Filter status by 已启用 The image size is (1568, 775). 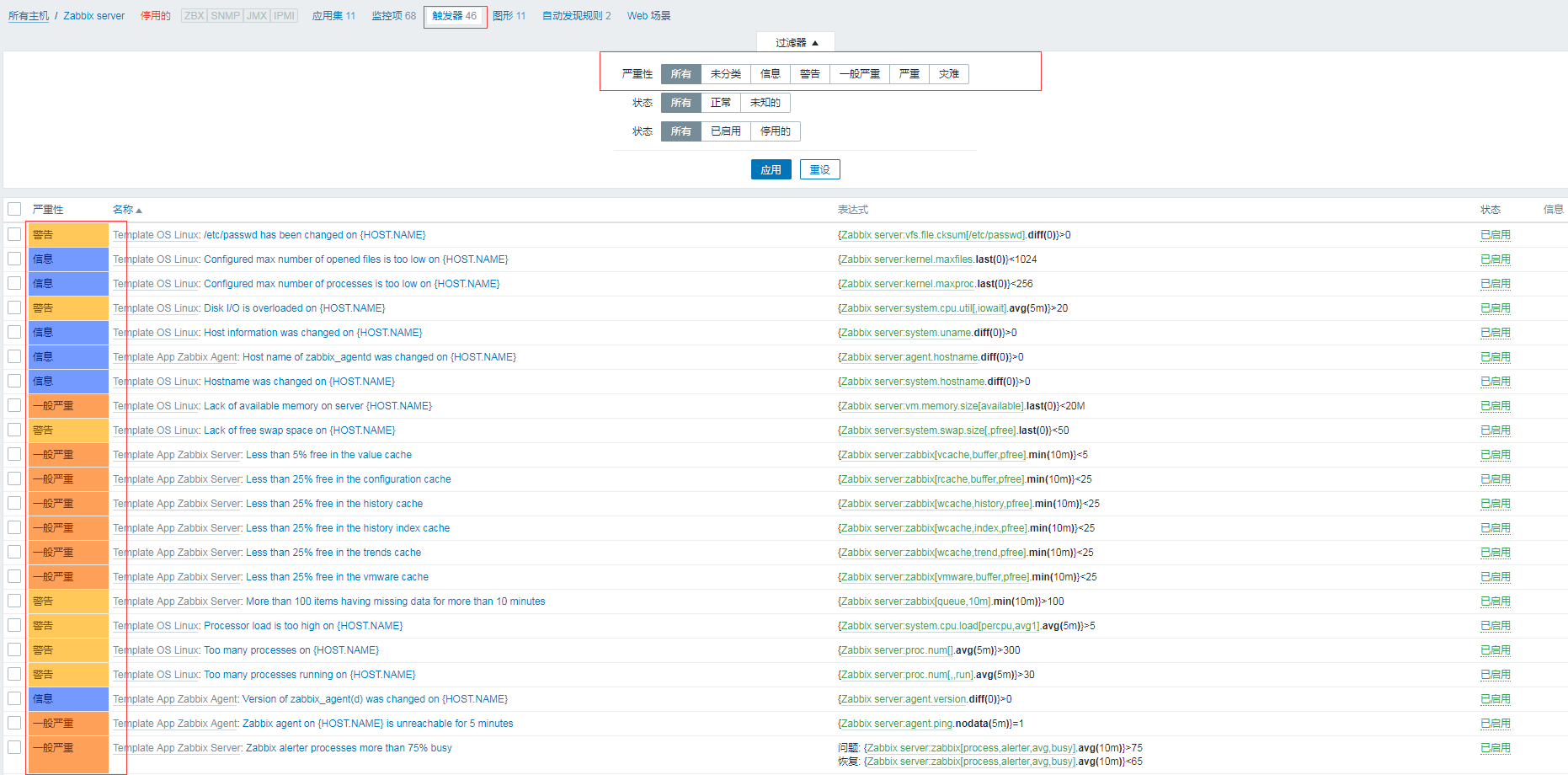(726, 131)
